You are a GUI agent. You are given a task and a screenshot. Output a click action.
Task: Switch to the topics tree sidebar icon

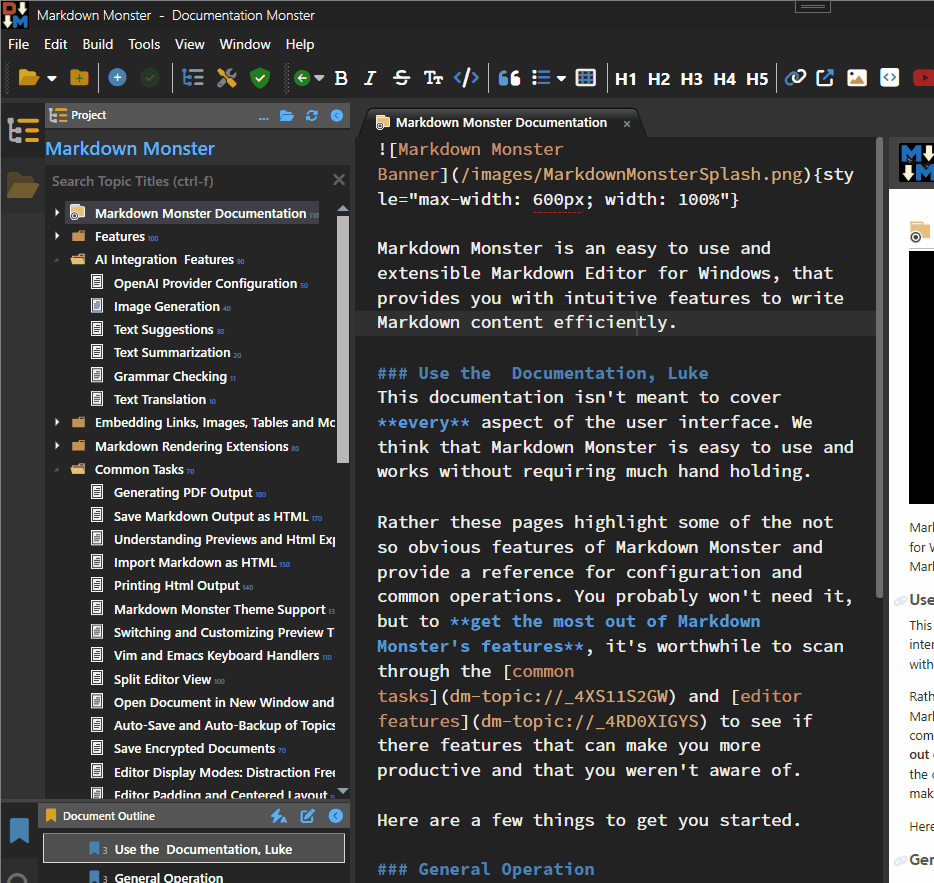23,130
